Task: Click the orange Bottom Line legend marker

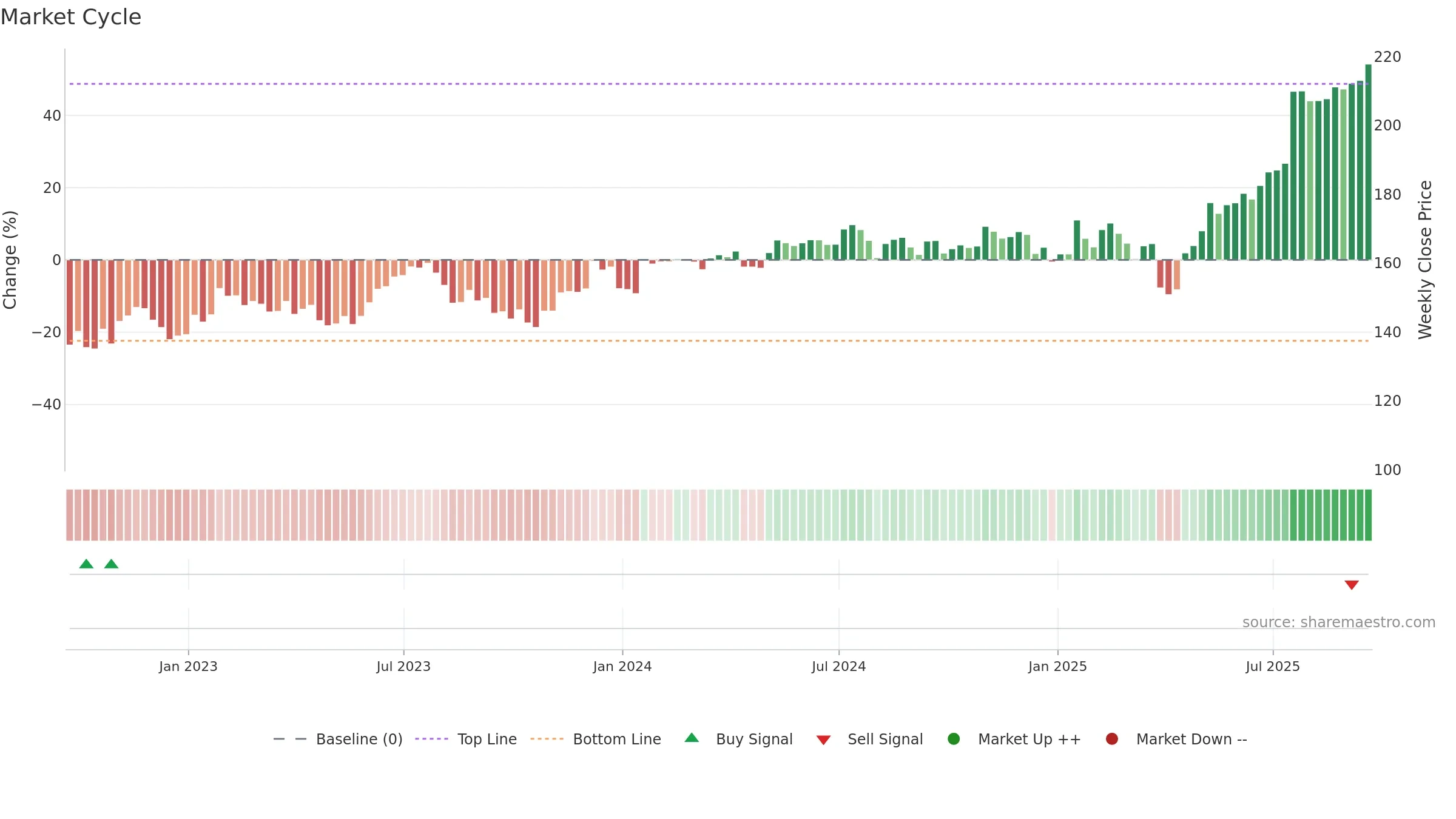Action: [547, 739]
